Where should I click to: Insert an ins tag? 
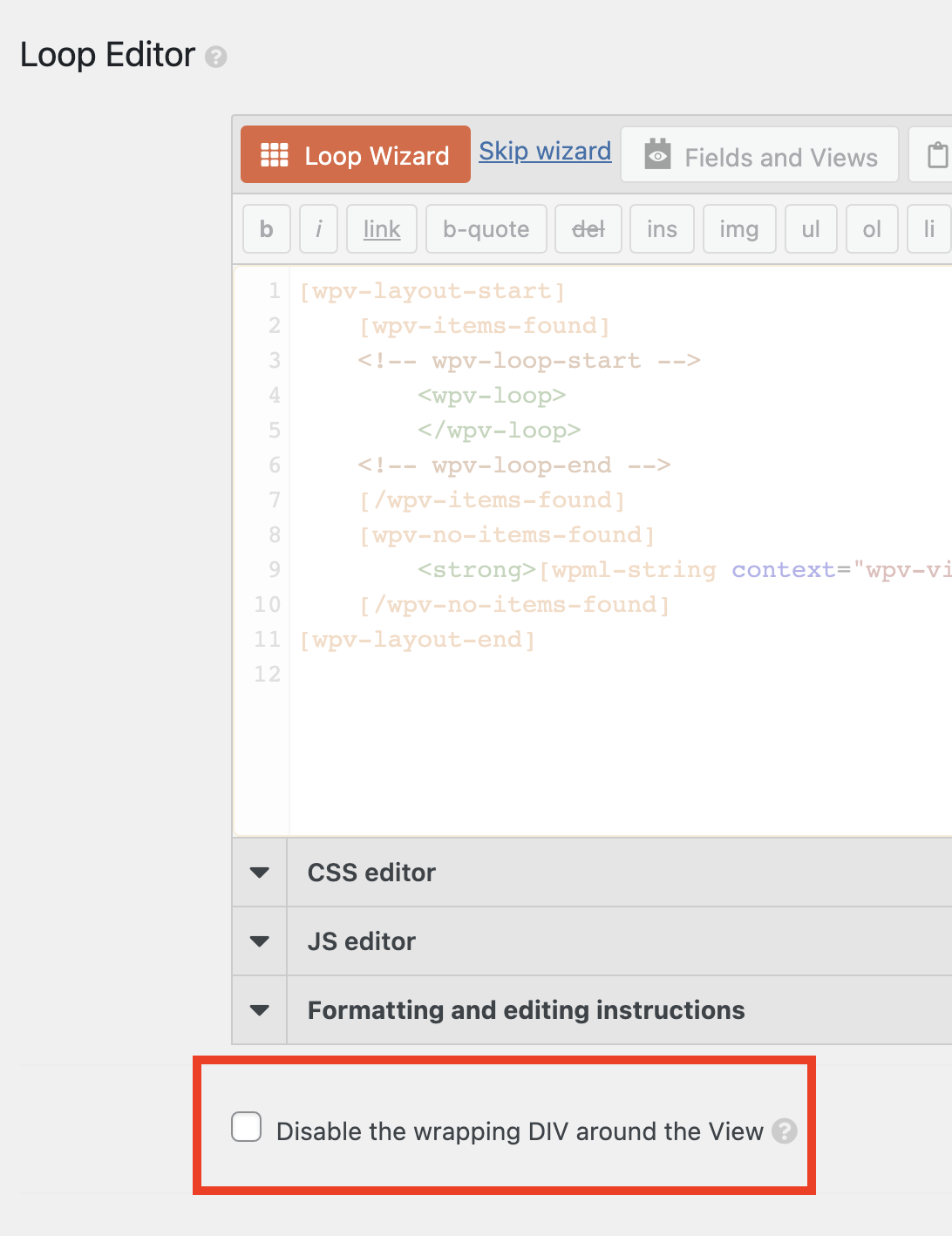[662, 228]
